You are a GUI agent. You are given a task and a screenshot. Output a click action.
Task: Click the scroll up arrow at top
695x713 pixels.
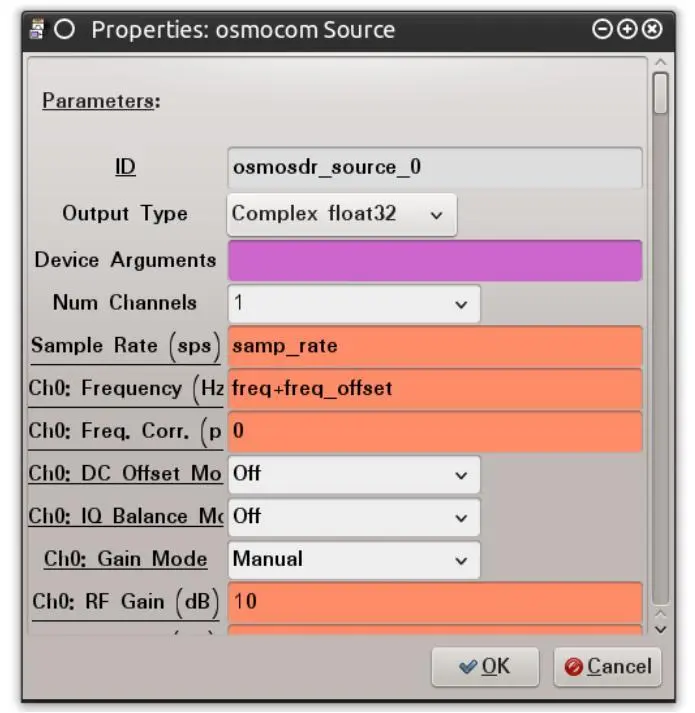pyautogui.click(x=660, y=62)
